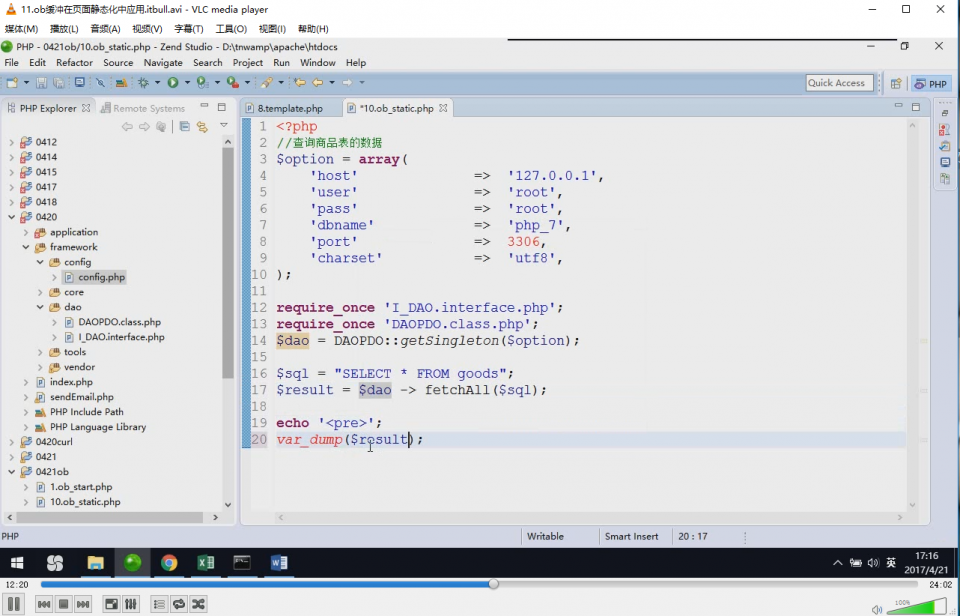Toggle VLC random shuffle mode
This screenshot has height=616, width=960.
pyautogui.click(x=198, y=604)
